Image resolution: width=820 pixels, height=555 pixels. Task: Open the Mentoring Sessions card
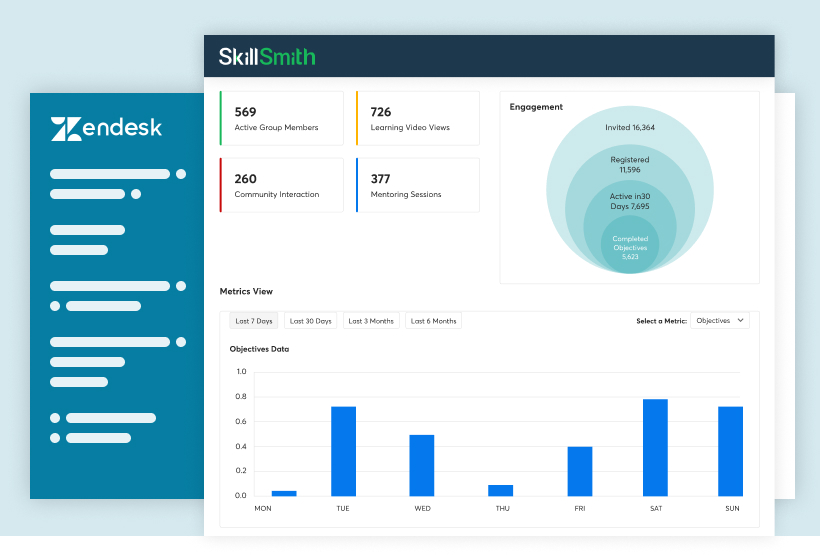click(417, 185)
